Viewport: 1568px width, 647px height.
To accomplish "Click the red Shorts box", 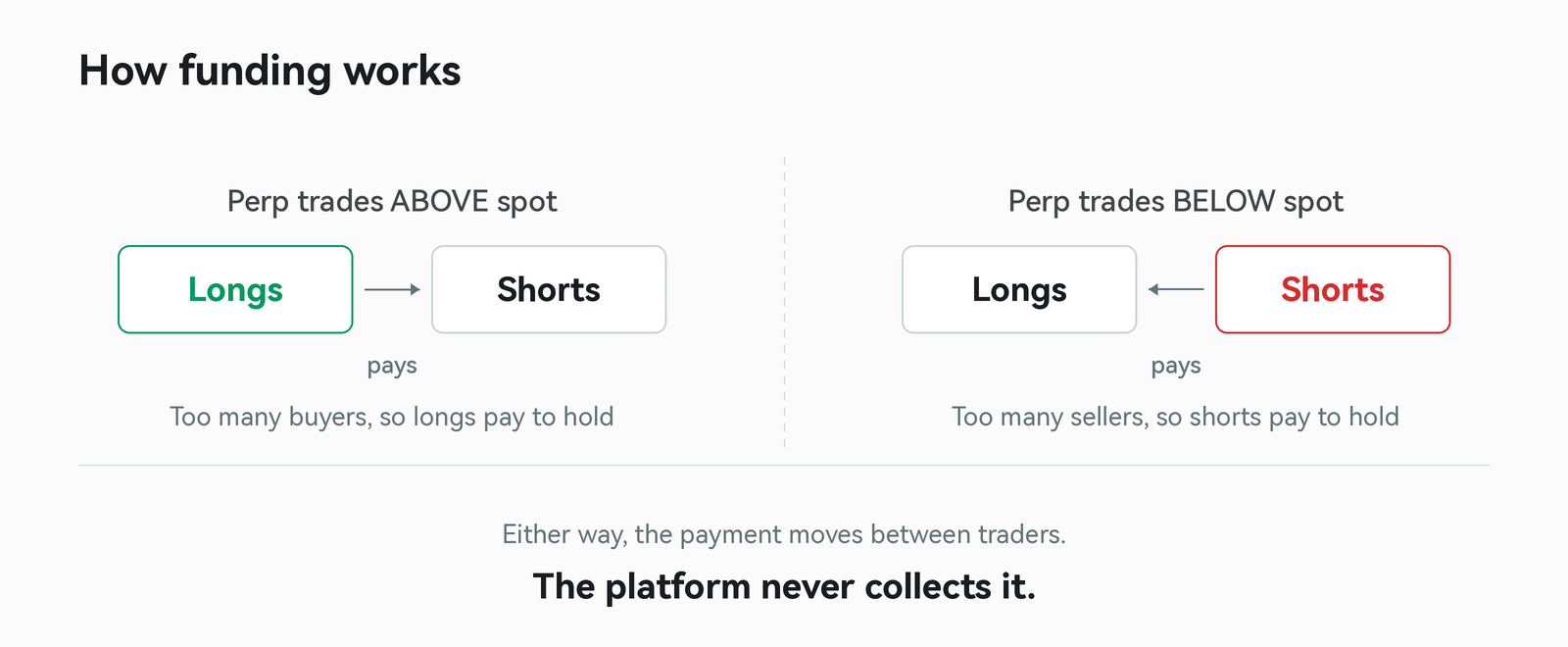I will 1333,289.
